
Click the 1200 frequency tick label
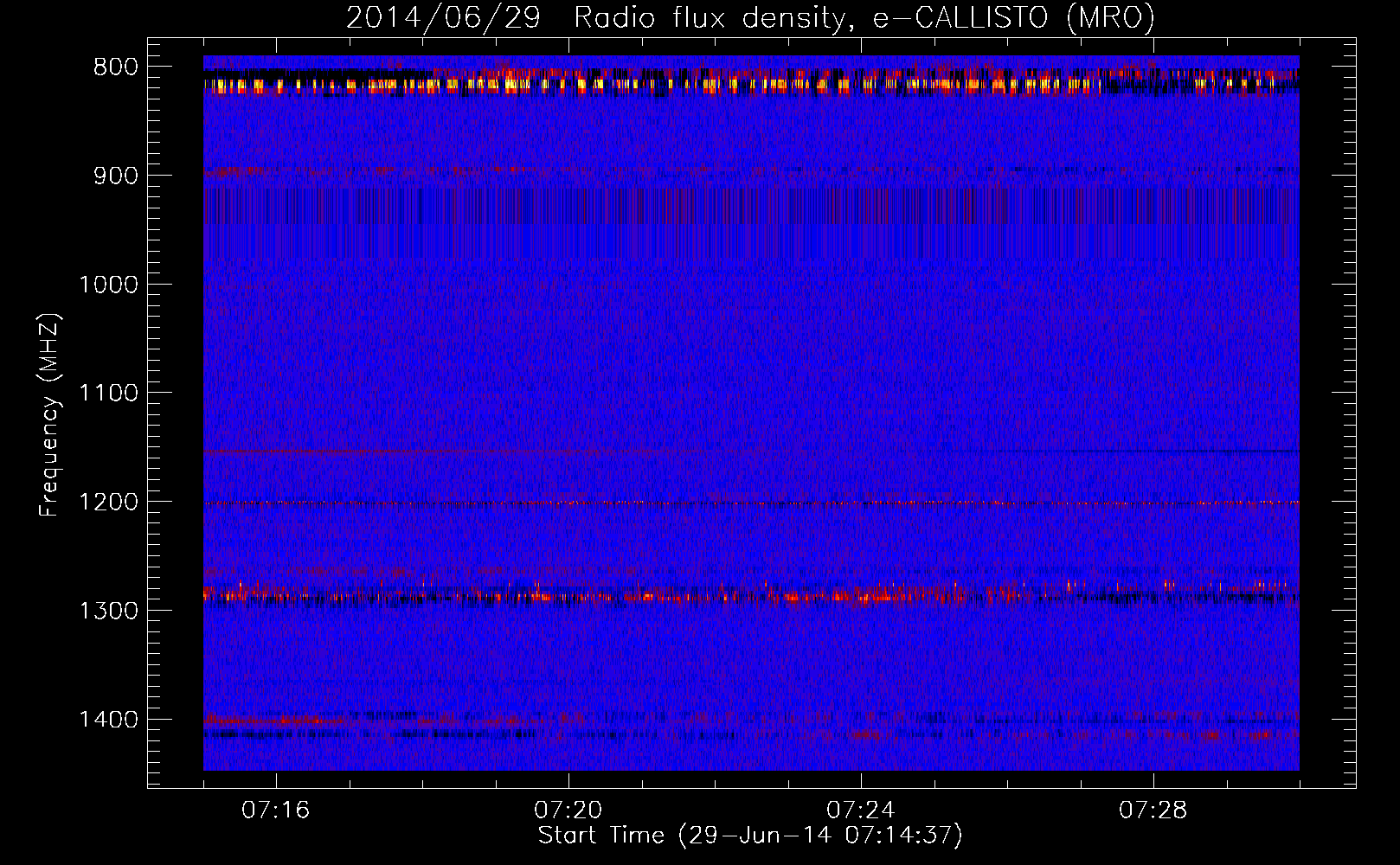[108, 503]
